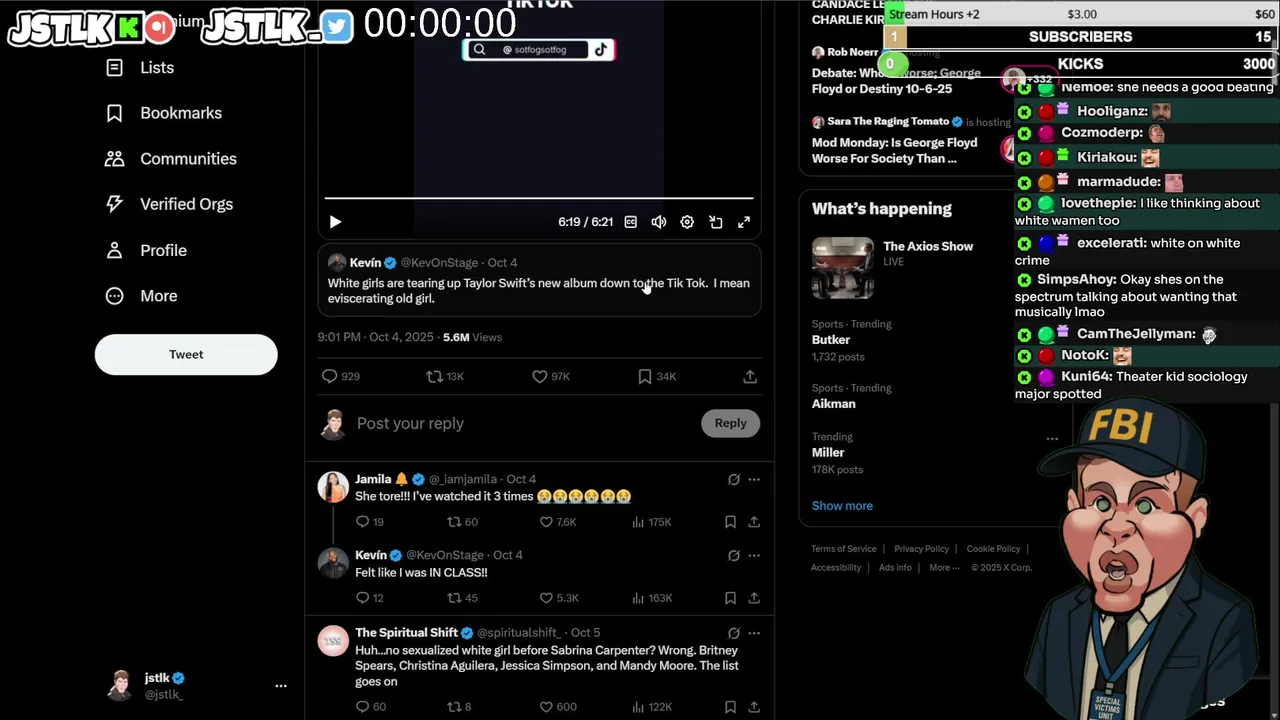Open Terms of Service link
The width and height of the screenshot is (1280, 720).
844,549
